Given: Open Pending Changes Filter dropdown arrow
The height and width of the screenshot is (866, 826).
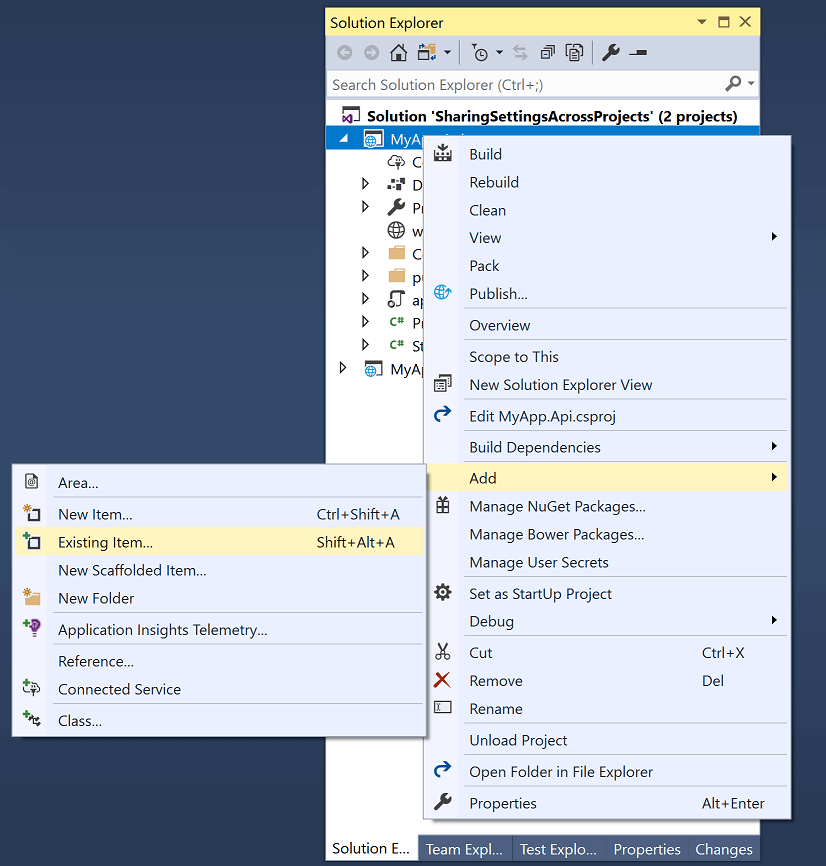Looking at the screenshot, I should point(499,53).
